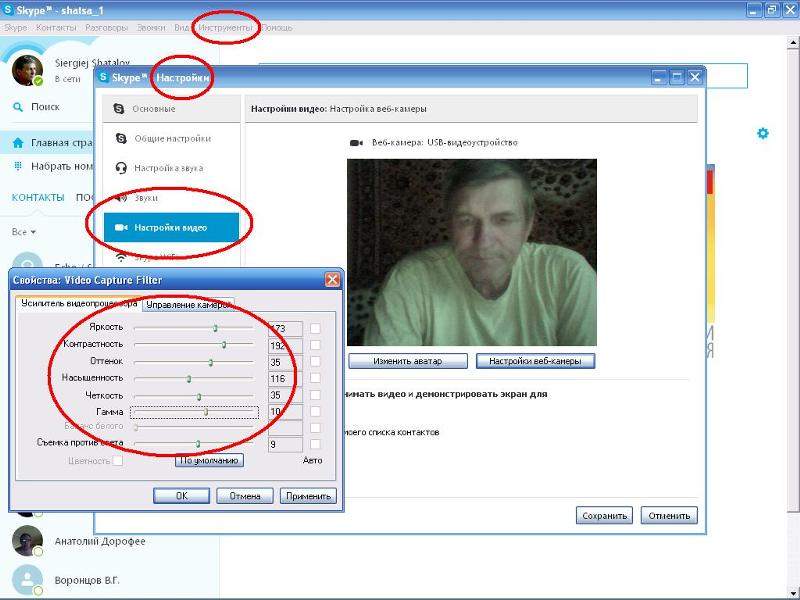Open the Инструменты menu
Screen dimensions: 800x600
pyautogui.click(x=226, y=28)
